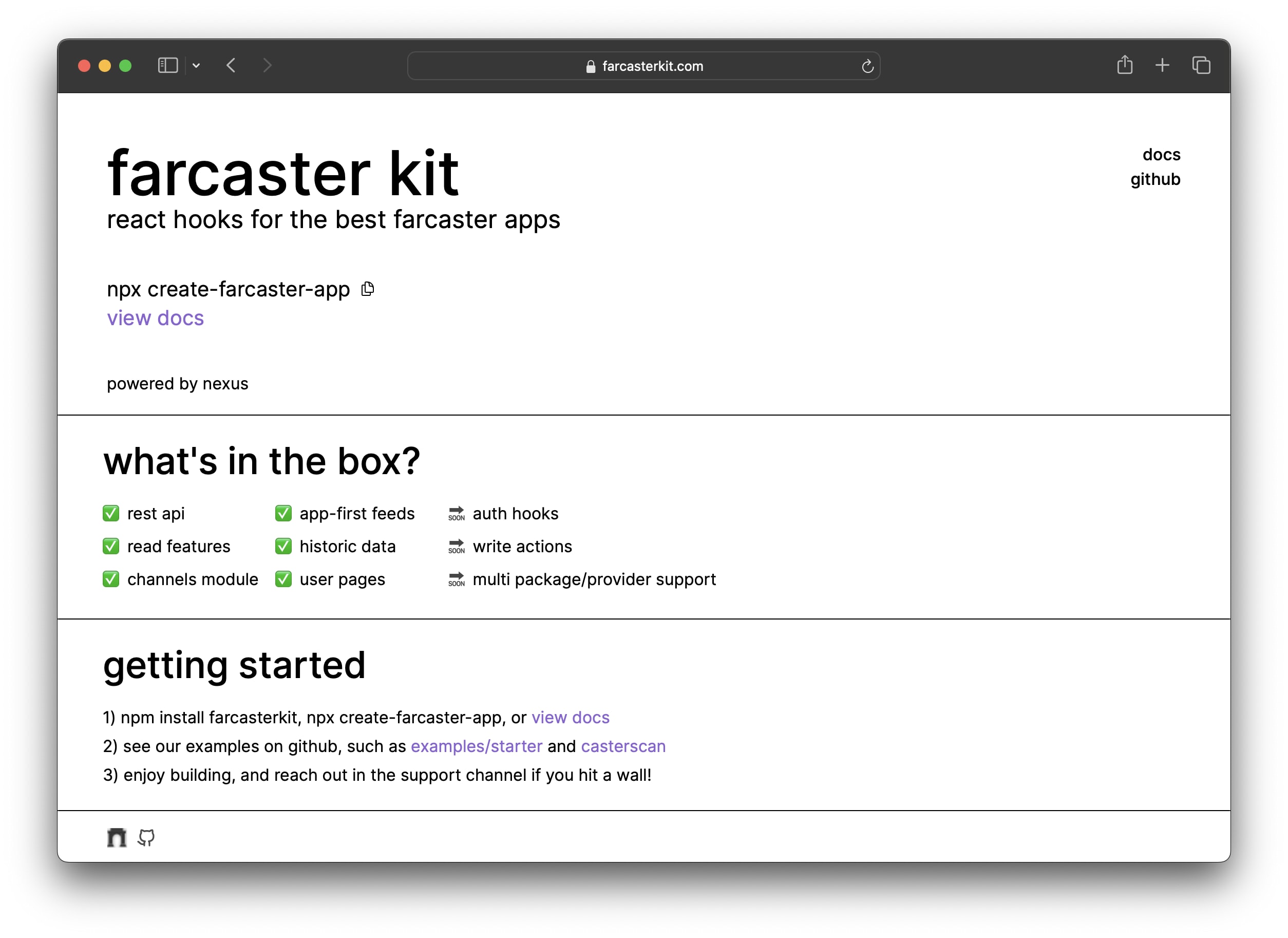Reload the page with the refresh icon
The height and width of the screenshot is (938, 1288).
(x=867, y=66)
